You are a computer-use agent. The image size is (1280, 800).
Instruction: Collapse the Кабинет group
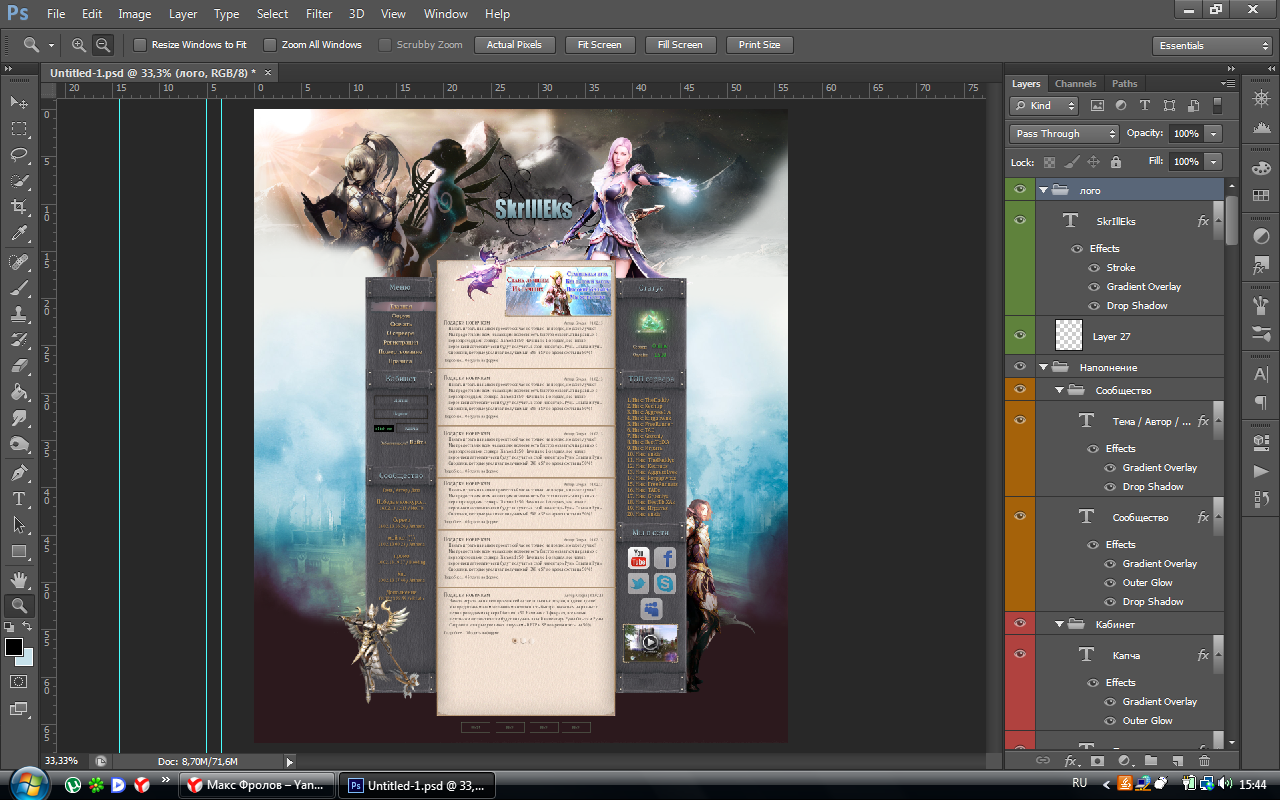pyautogui.click(x=1059, y=624)
